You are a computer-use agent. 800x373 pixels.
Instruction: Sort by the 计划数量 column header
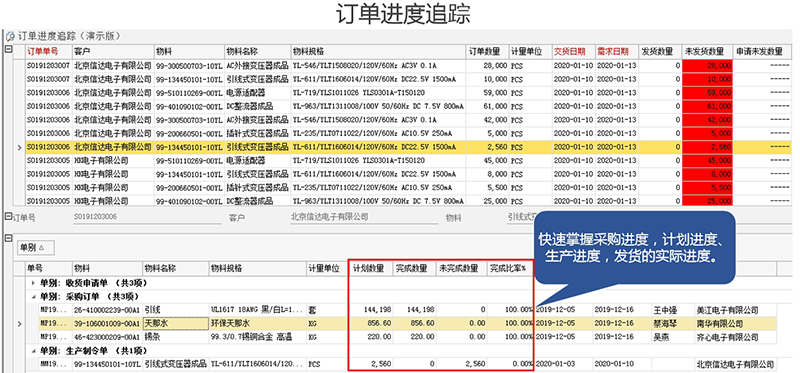pyautogui.click(x=371, y=268)
